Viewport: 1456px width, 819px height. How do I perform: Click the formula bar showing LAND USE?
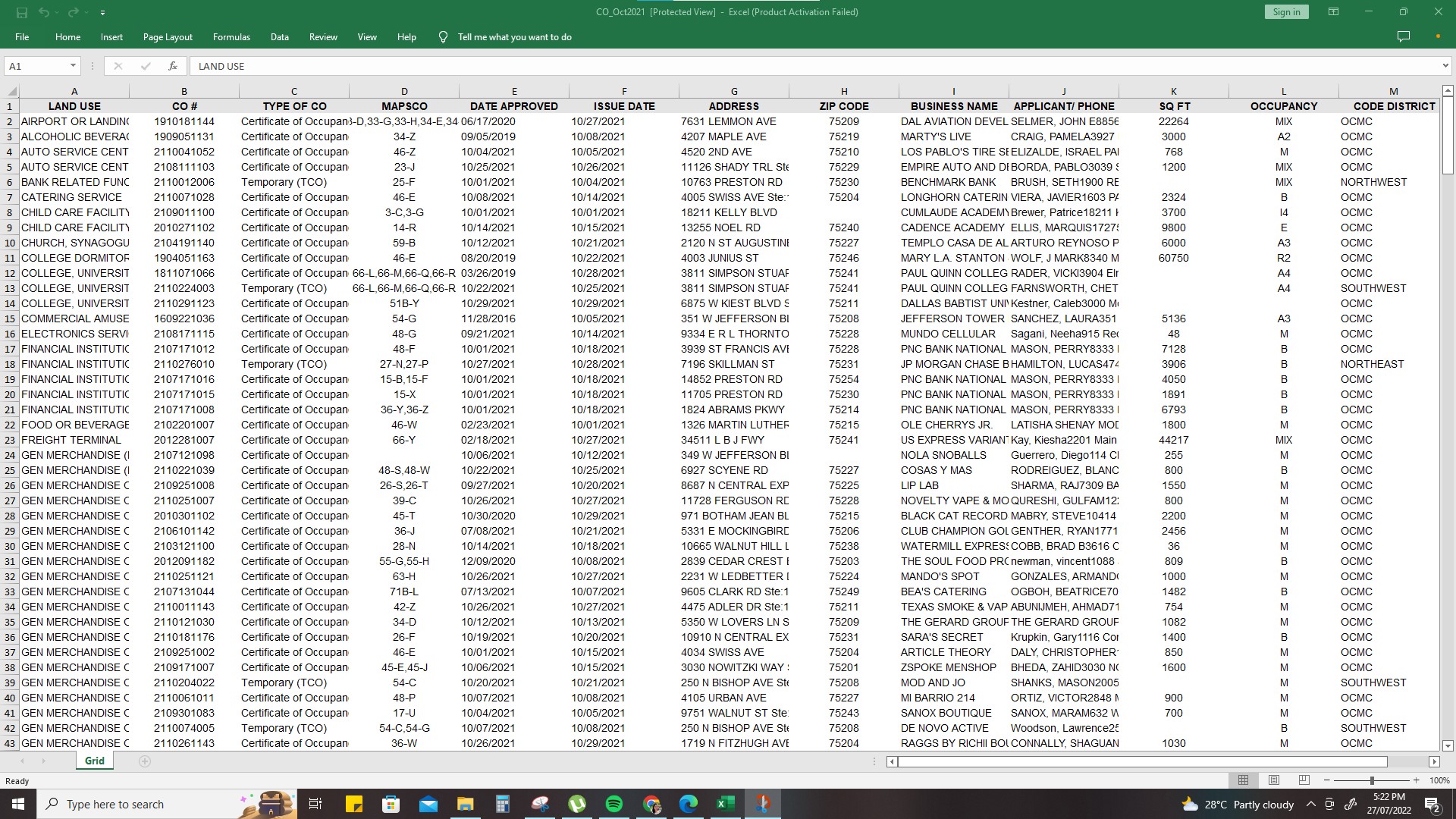[815, 66]
